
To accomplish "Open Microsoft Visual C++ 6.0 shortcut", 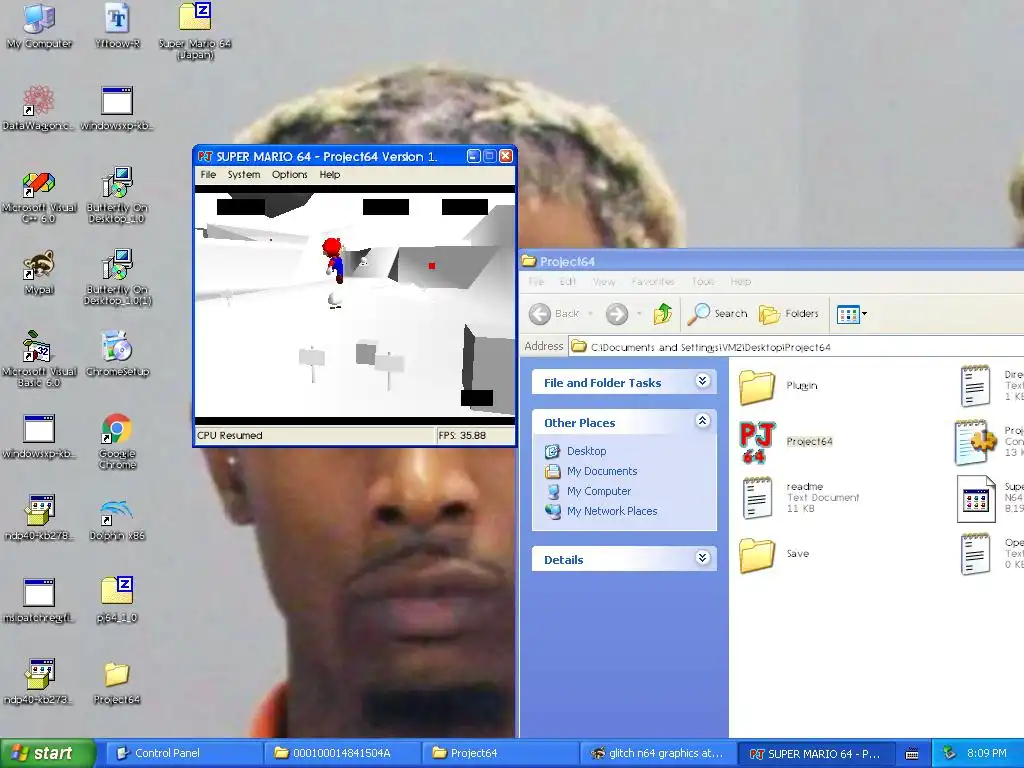I will 39,196.
